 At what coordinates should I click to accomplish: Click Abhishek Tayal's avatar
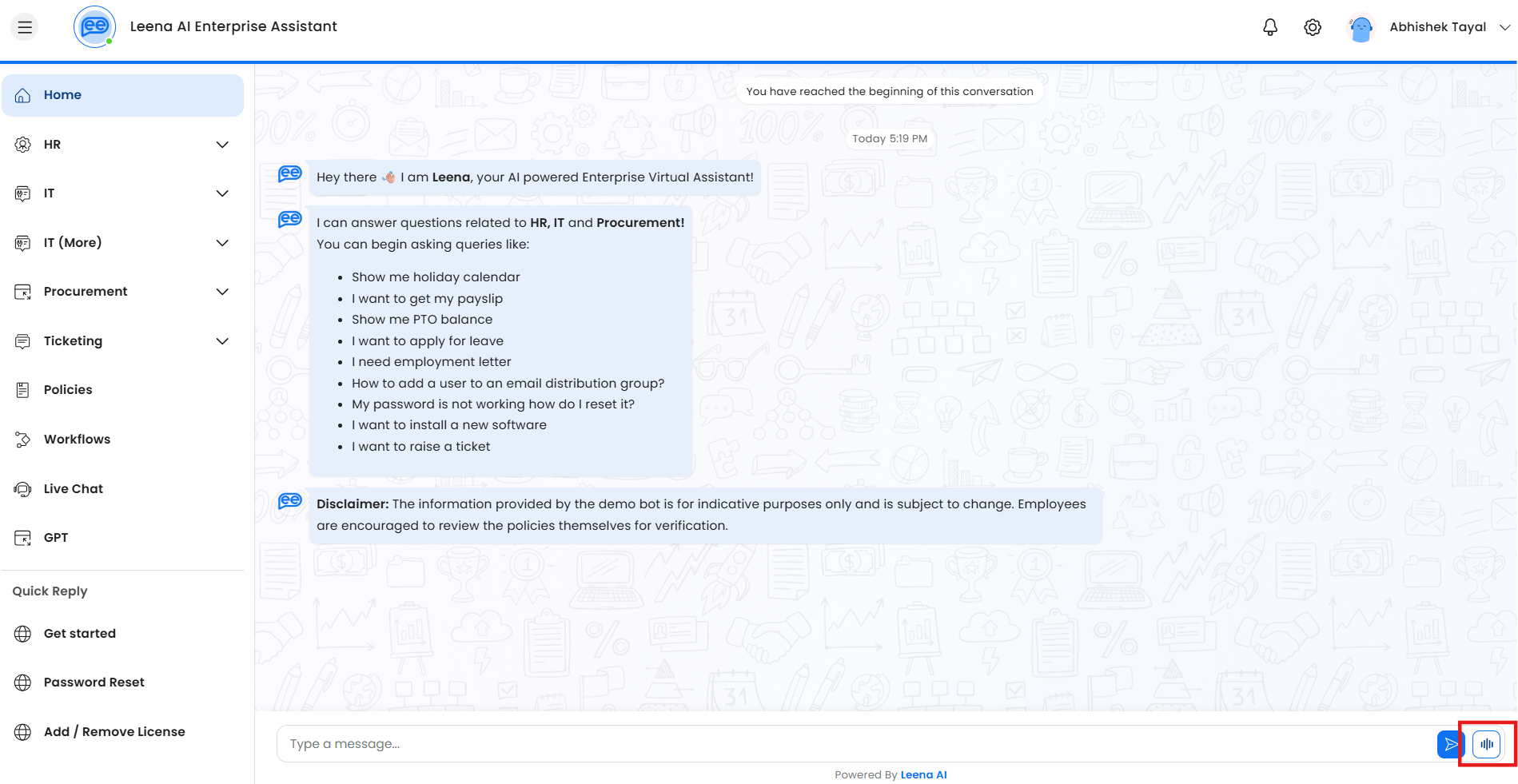[x=1361, y=27]
